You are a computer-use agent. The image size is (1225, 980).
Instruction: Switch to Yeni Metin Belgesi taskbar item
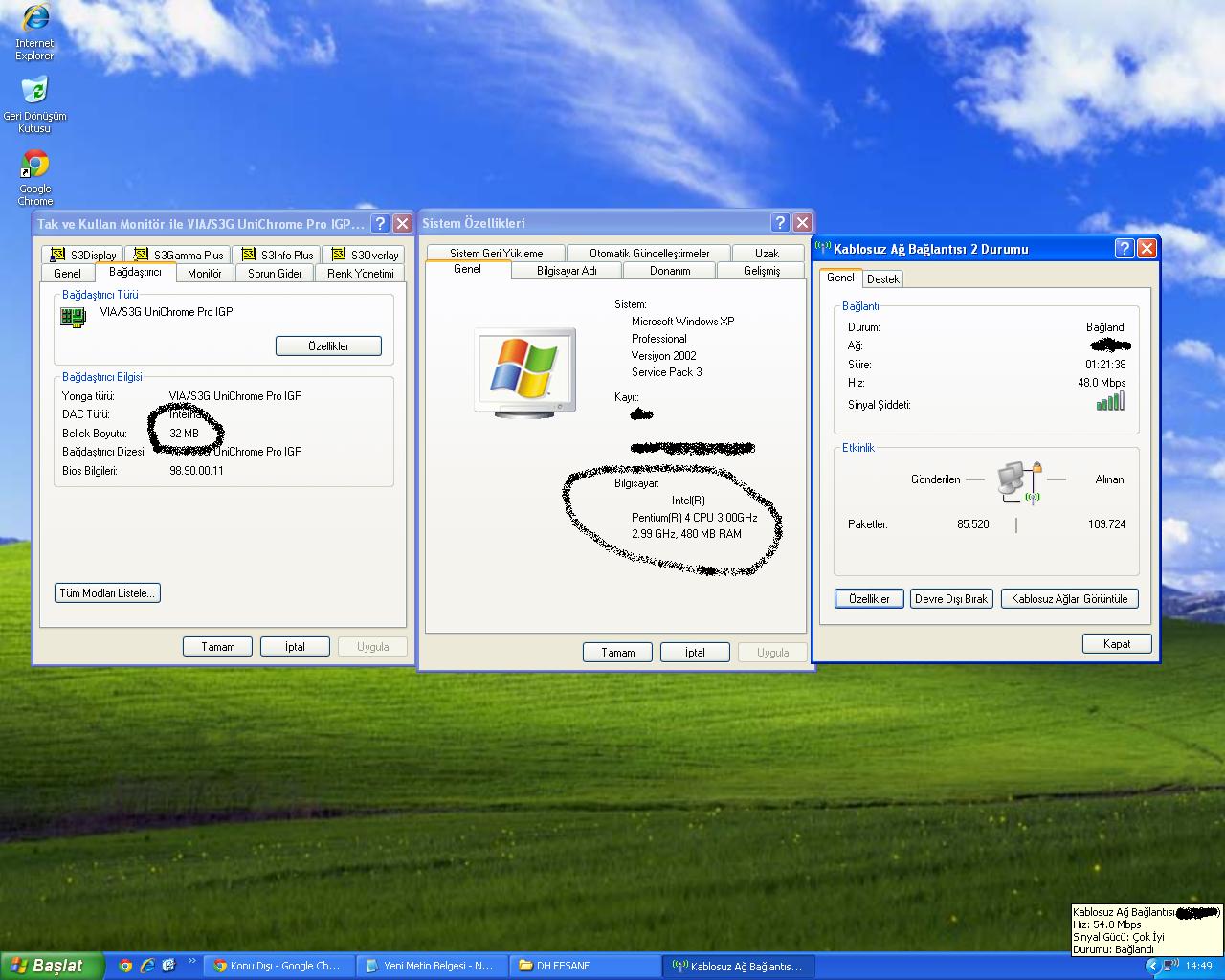pos(432,966)
